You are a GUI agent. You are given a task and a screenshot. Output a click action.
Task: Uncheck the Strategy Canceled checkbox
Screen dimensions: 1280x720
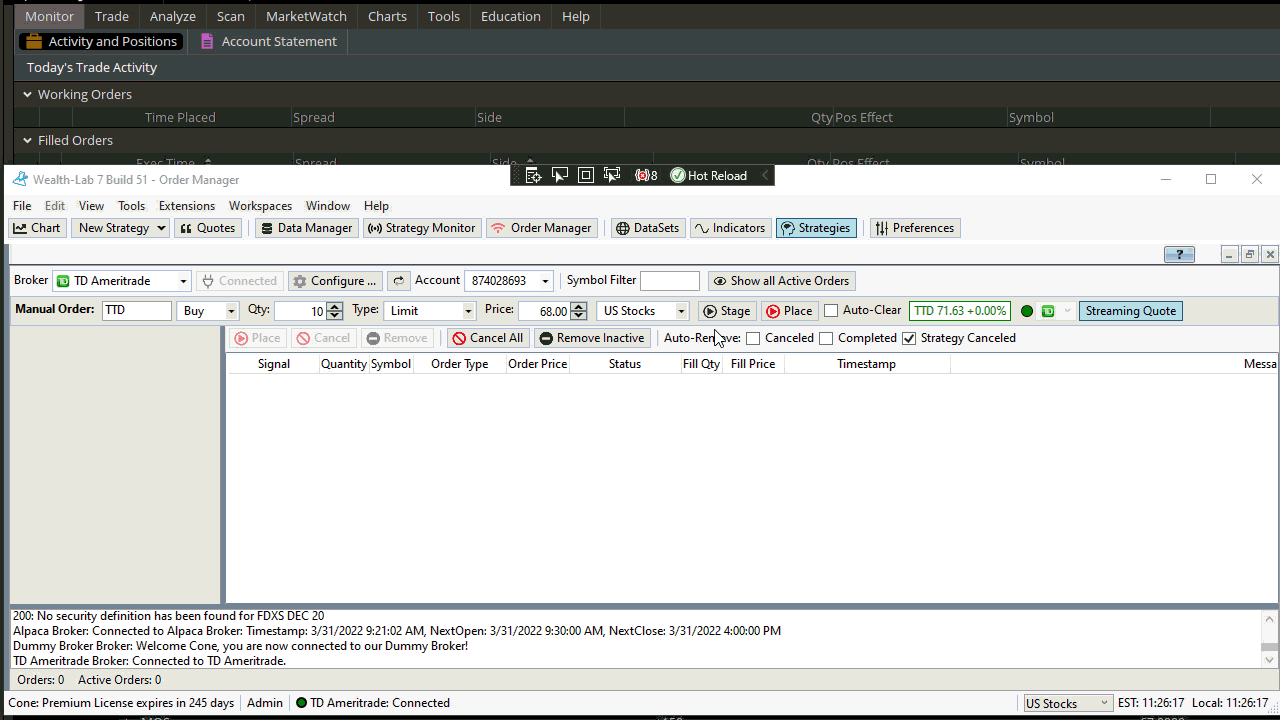(909, 339)
